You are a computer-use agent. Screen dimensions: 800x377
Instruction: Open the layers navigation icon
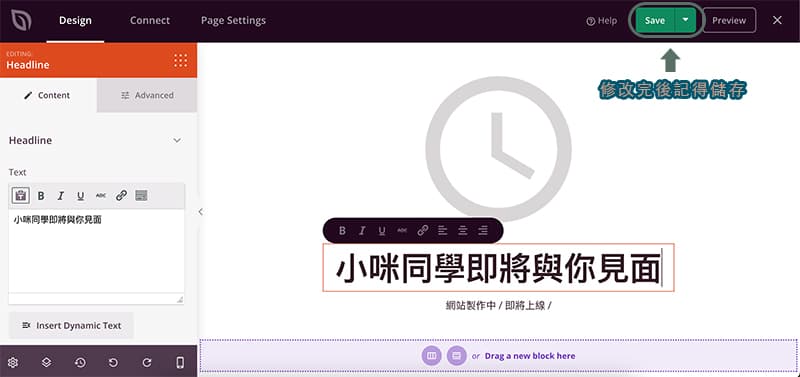coord(46,362)
